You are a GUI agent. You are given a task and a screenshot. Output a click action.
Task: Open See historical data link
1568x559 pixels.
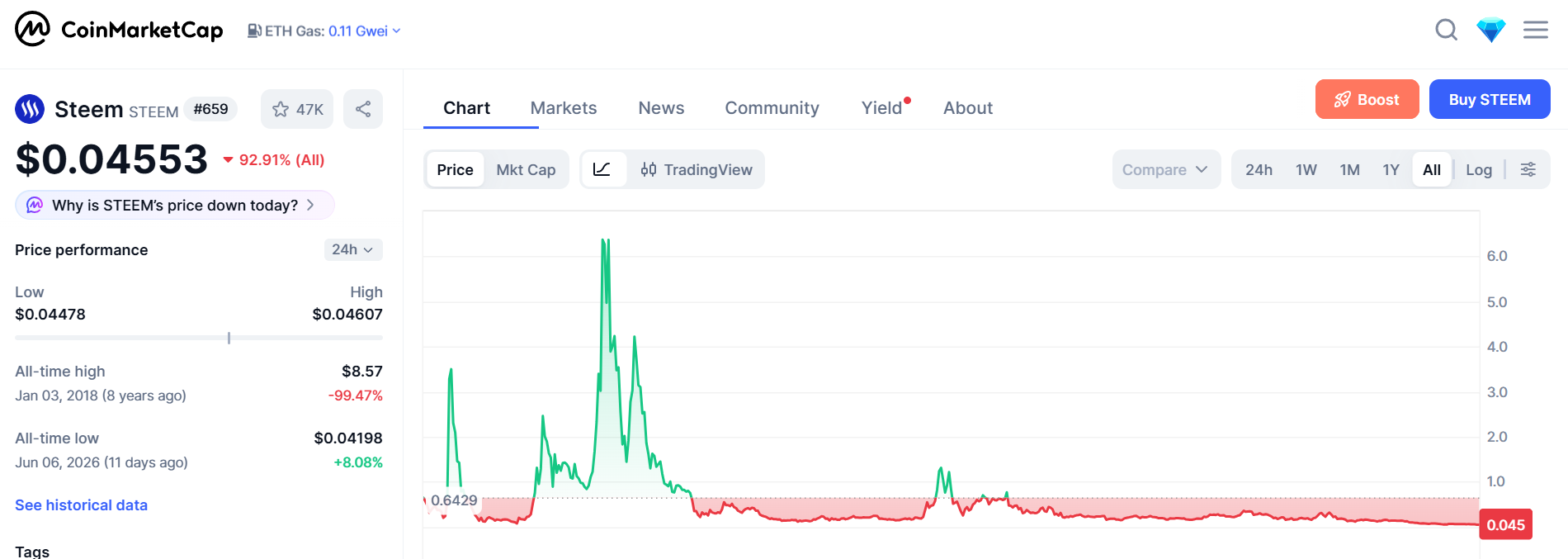point(81,505)
